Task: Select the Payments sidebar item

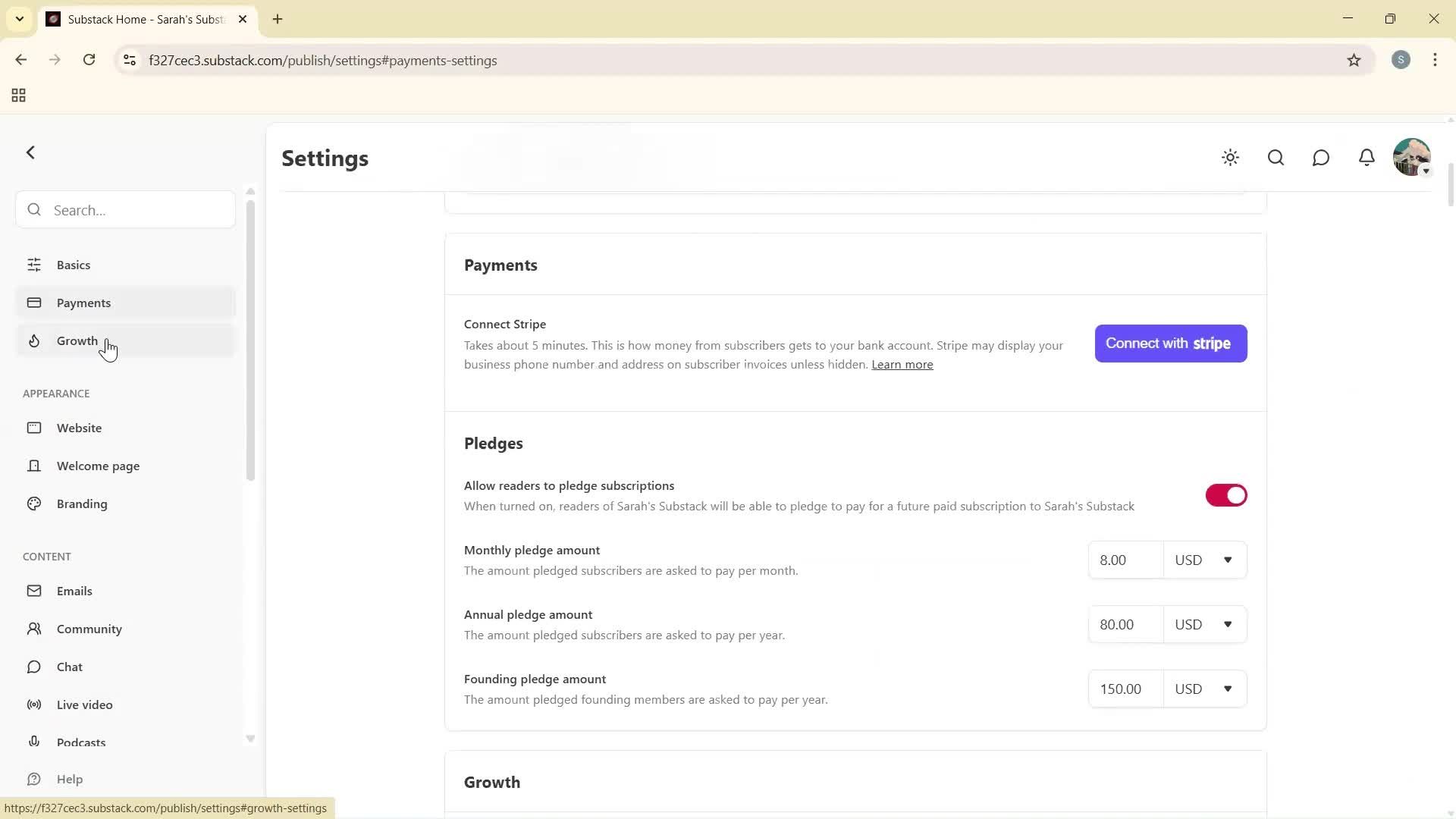Action: (83, 302)
